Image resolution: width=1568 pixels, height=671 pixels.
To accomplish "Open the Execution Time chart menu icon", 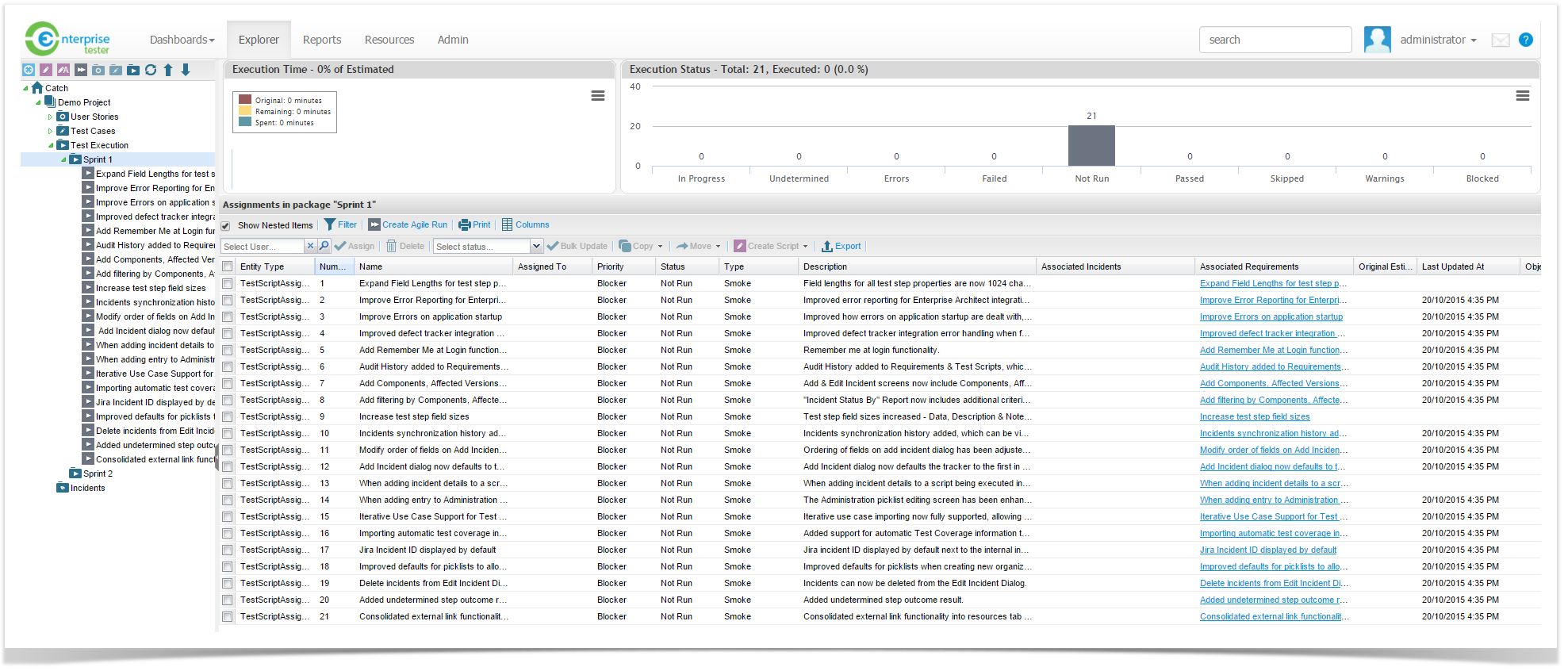I will click(x=598, y=96).
